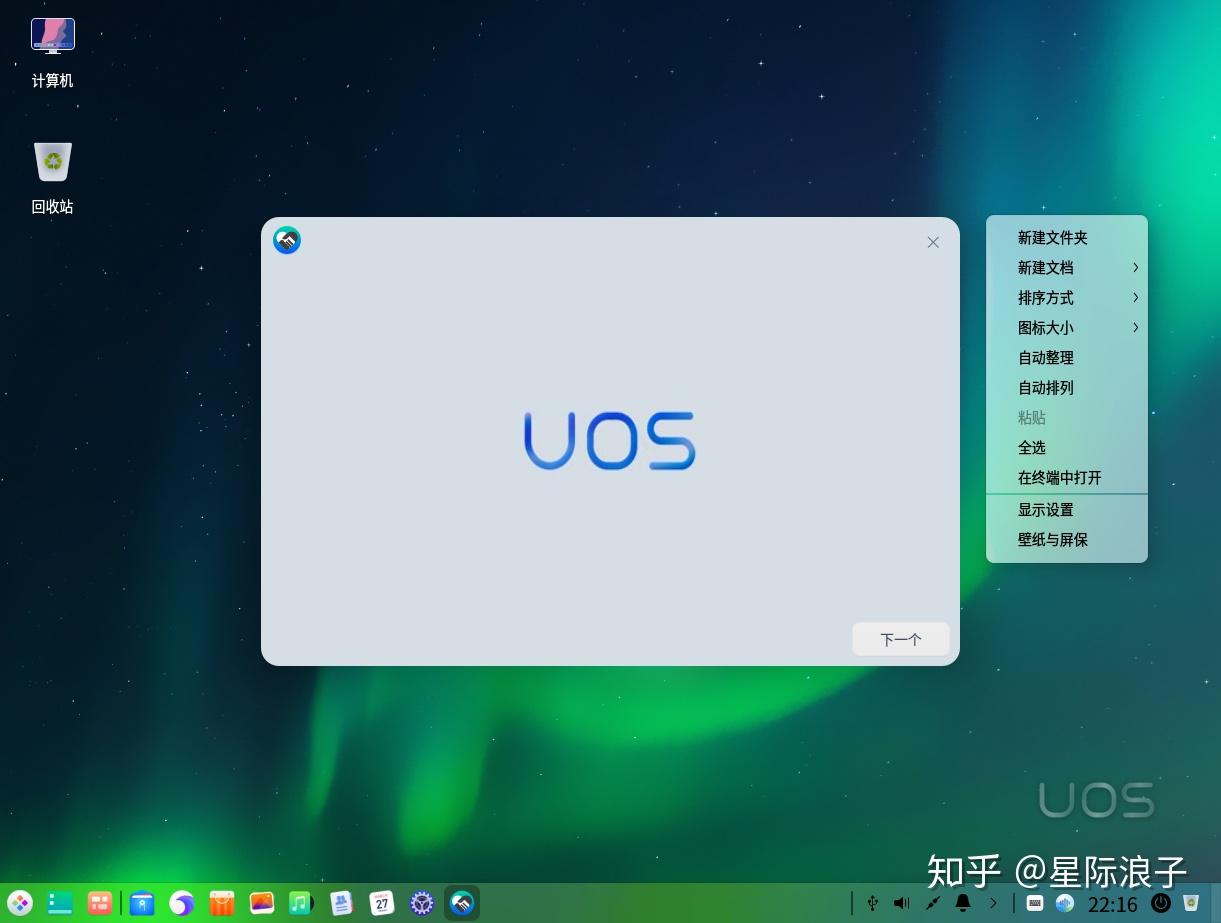The width and height of the screenshot is (1221, 923).
Task: Choose 在终端中打开 from the menu
Action: (1059, 478)
